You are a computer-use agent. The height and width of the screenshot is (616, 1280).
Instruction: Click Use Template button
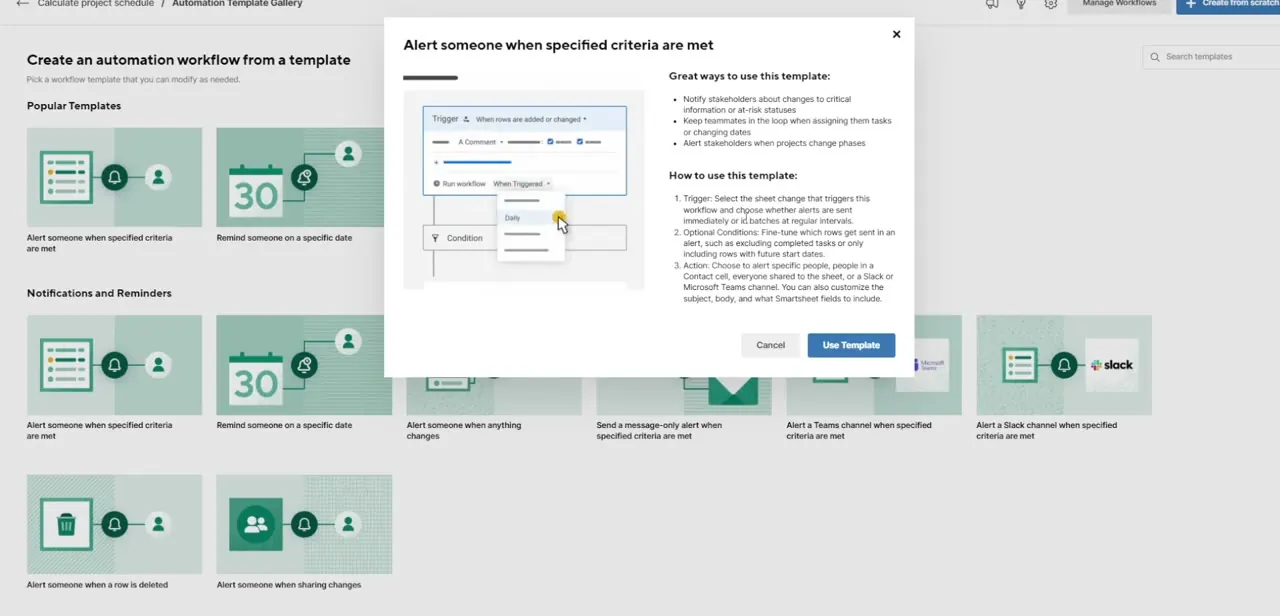[x=851, y=345]
